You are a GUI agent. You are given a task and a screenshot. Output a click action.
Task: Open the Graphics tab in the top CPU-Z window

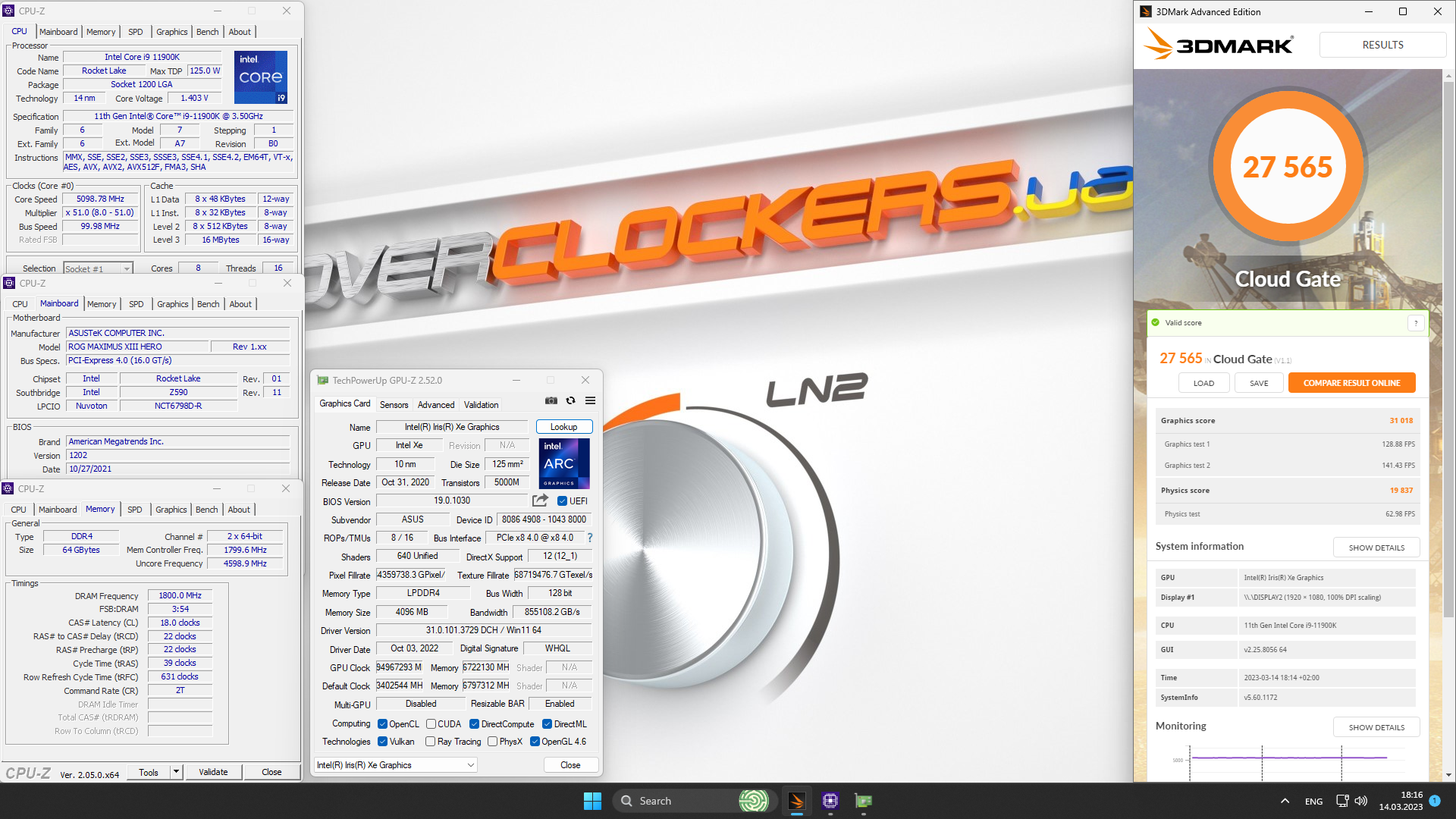pyautogui.click(x=172, y=32)
